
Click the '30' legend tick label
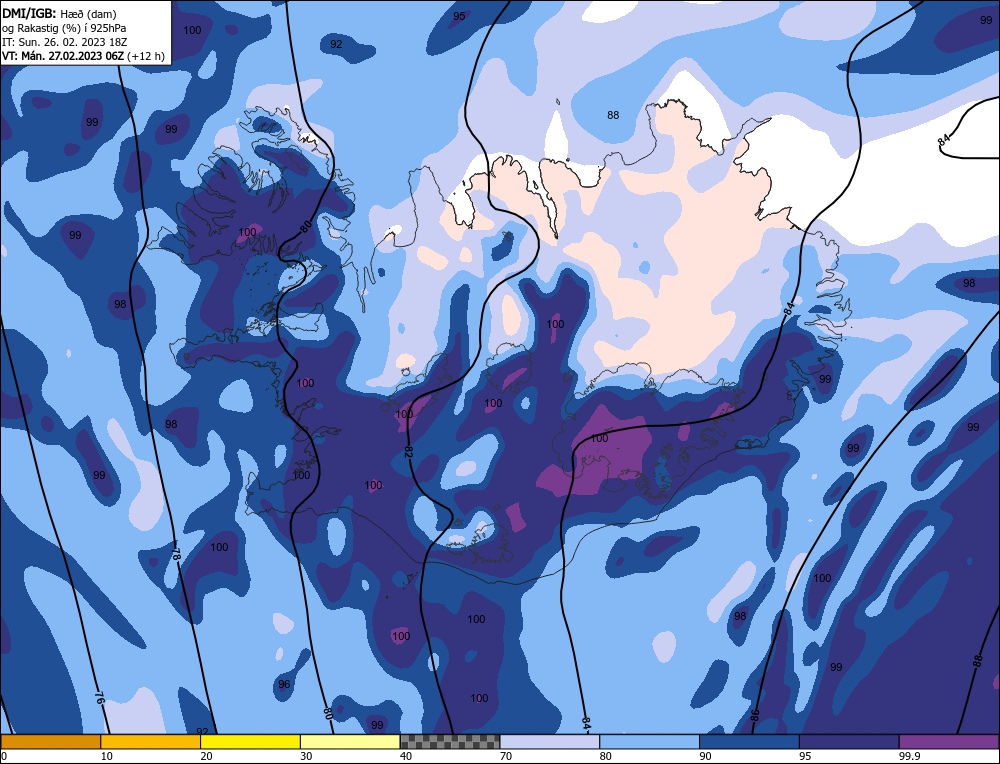[x=306, y=756]
